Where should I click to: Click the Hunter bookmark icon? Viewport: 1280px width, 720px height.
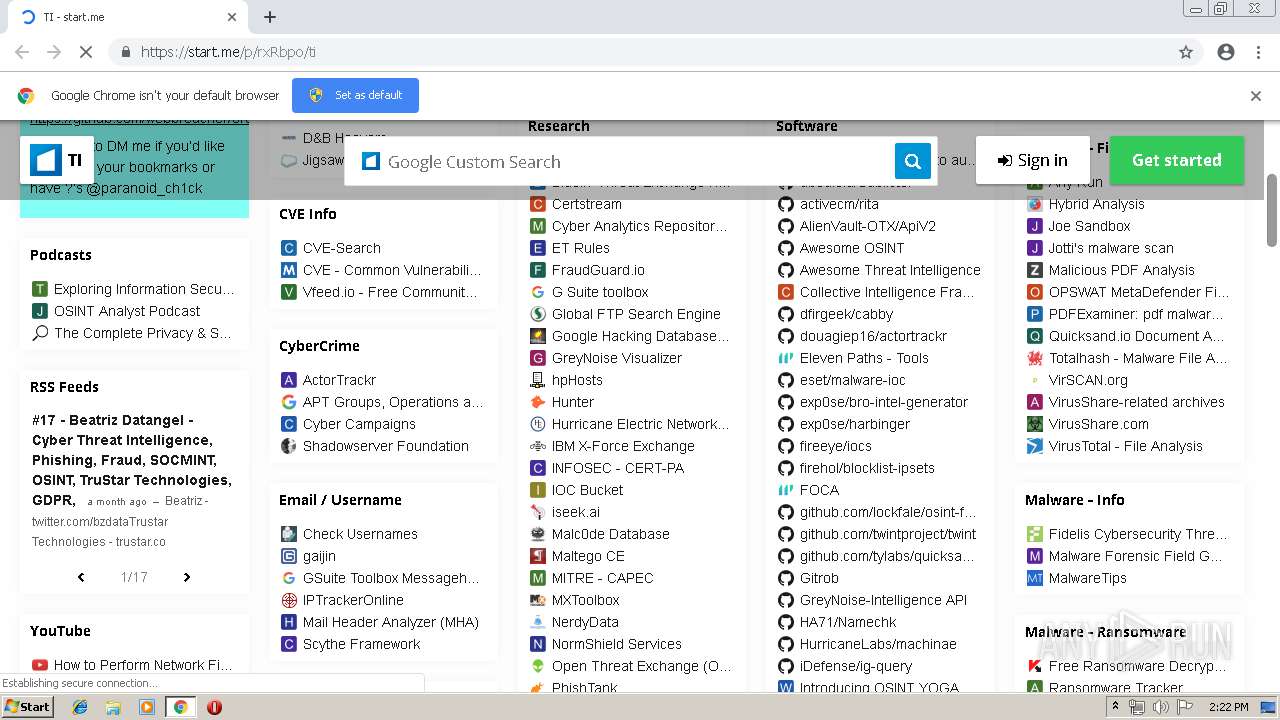[x=538, y=402]
